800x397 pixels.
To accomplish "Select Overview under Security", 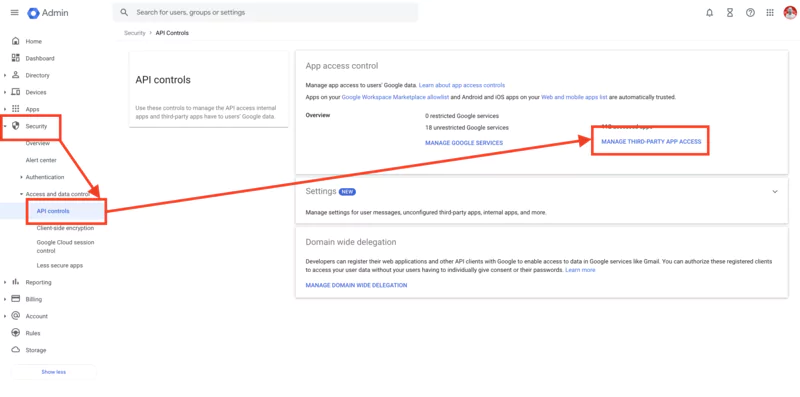I will [x=38, y=143].
